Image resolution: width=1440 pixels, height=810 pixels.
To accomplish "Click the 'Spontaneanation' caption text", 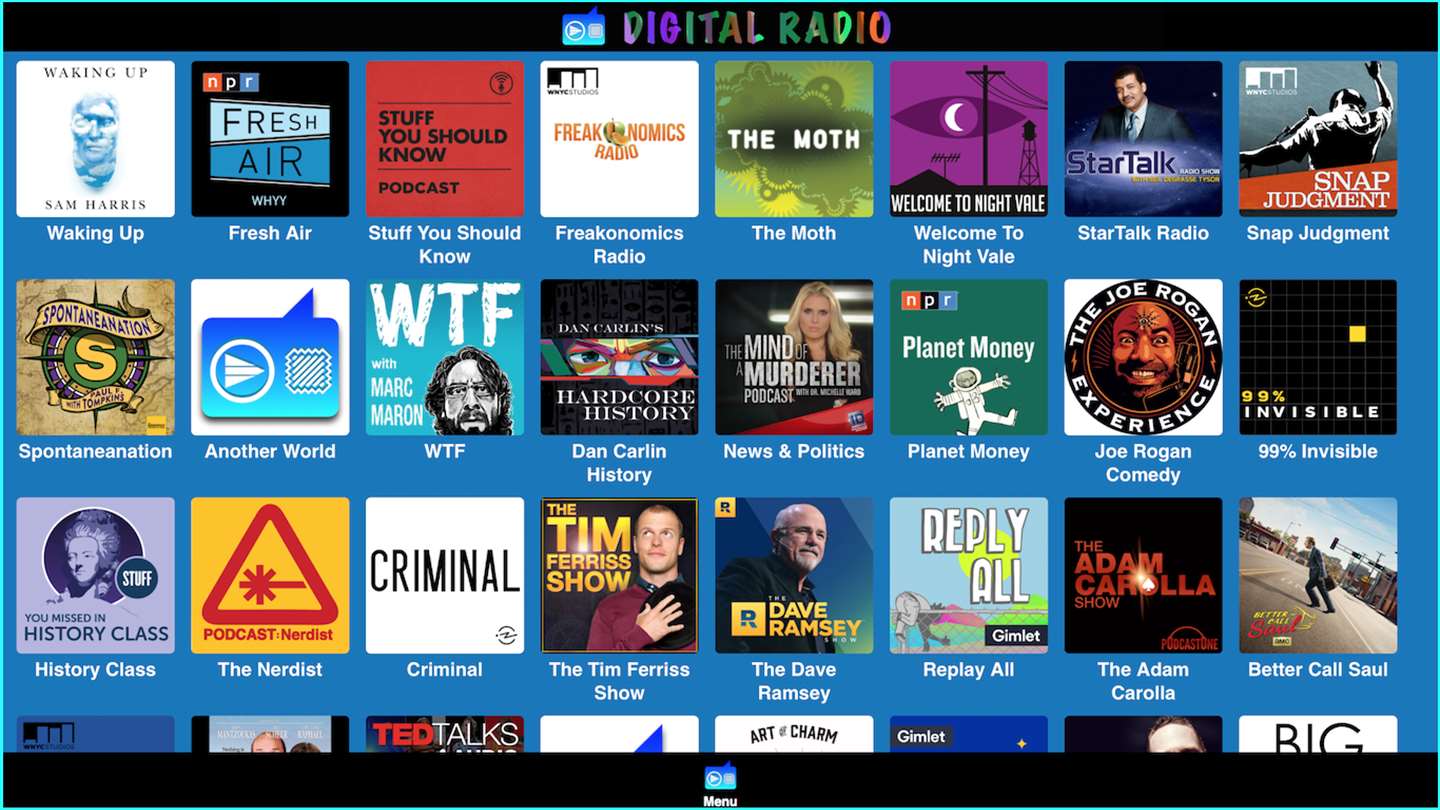I will click(x=95, y=451).
